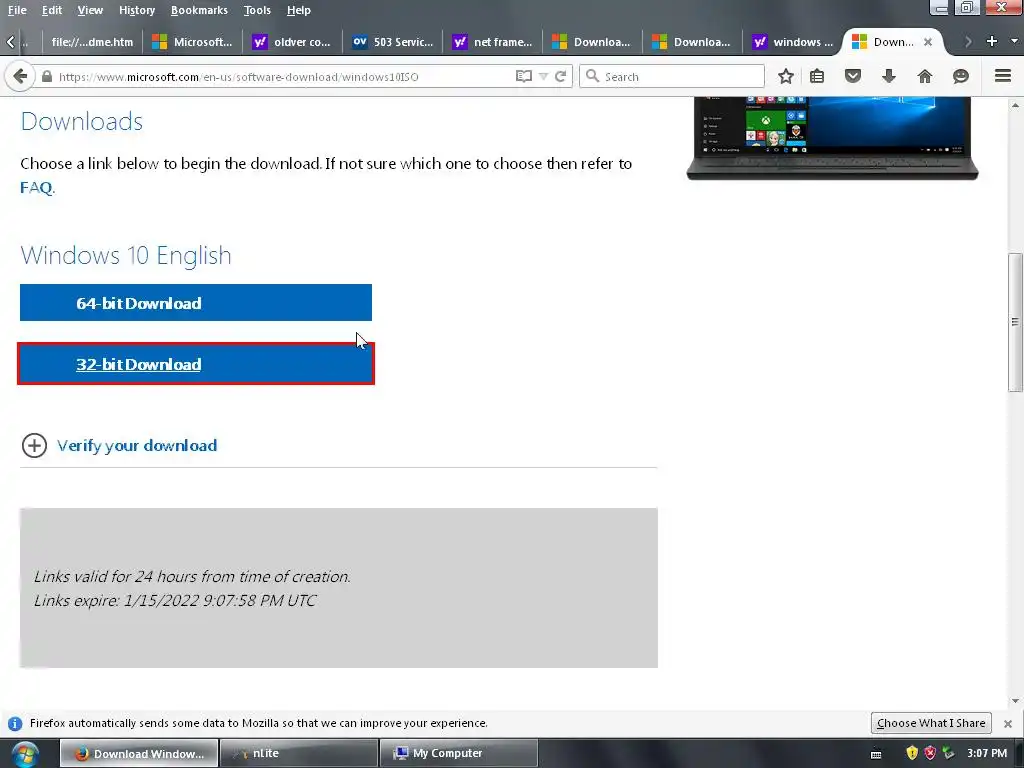Click the padlock site identity icon
Image resolution: width=1024 pixels, height=768 pixels.
(x=46, y=76)
